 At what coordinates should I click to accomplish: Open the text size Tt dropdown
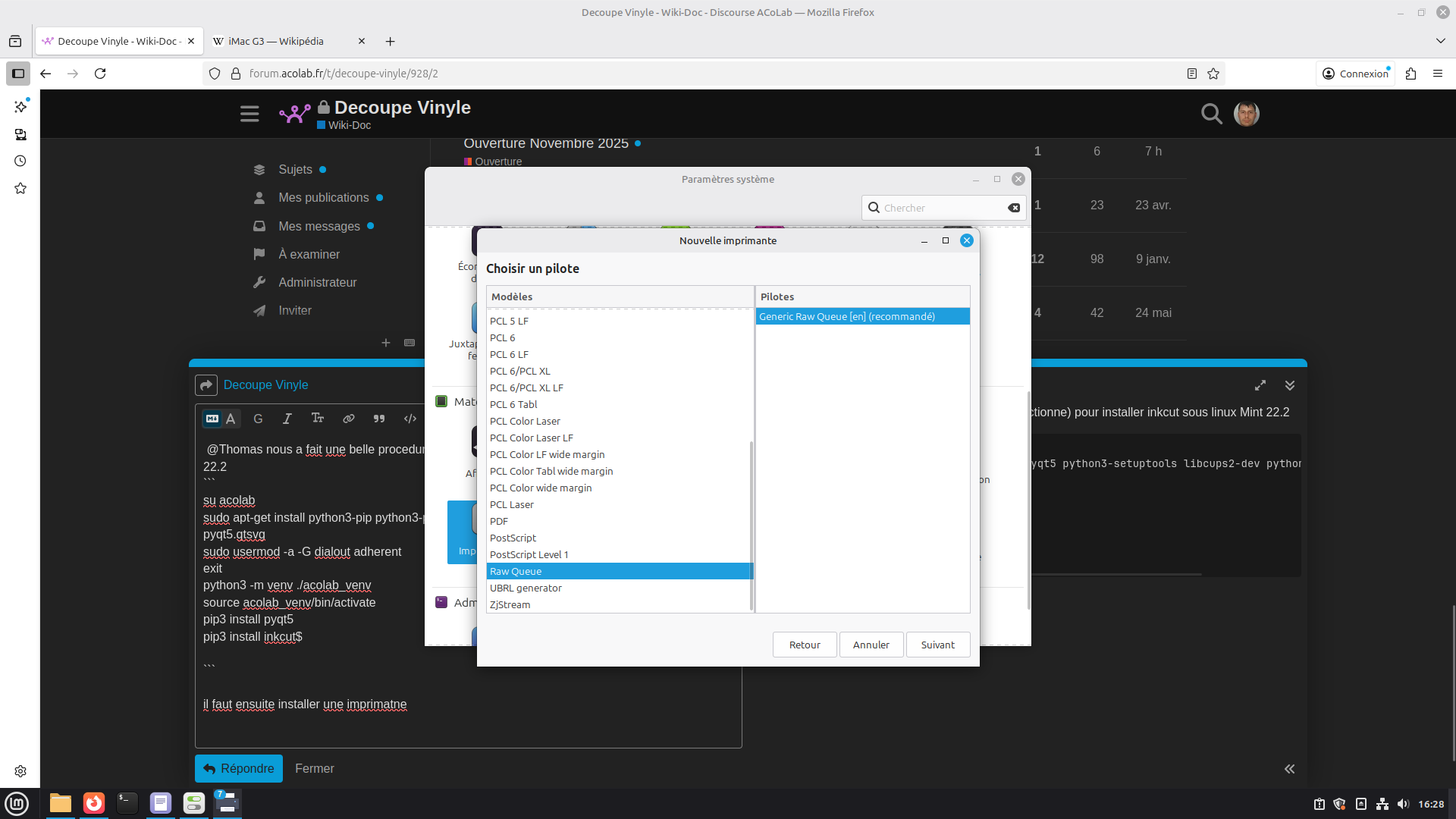click(x=318, y=419)
